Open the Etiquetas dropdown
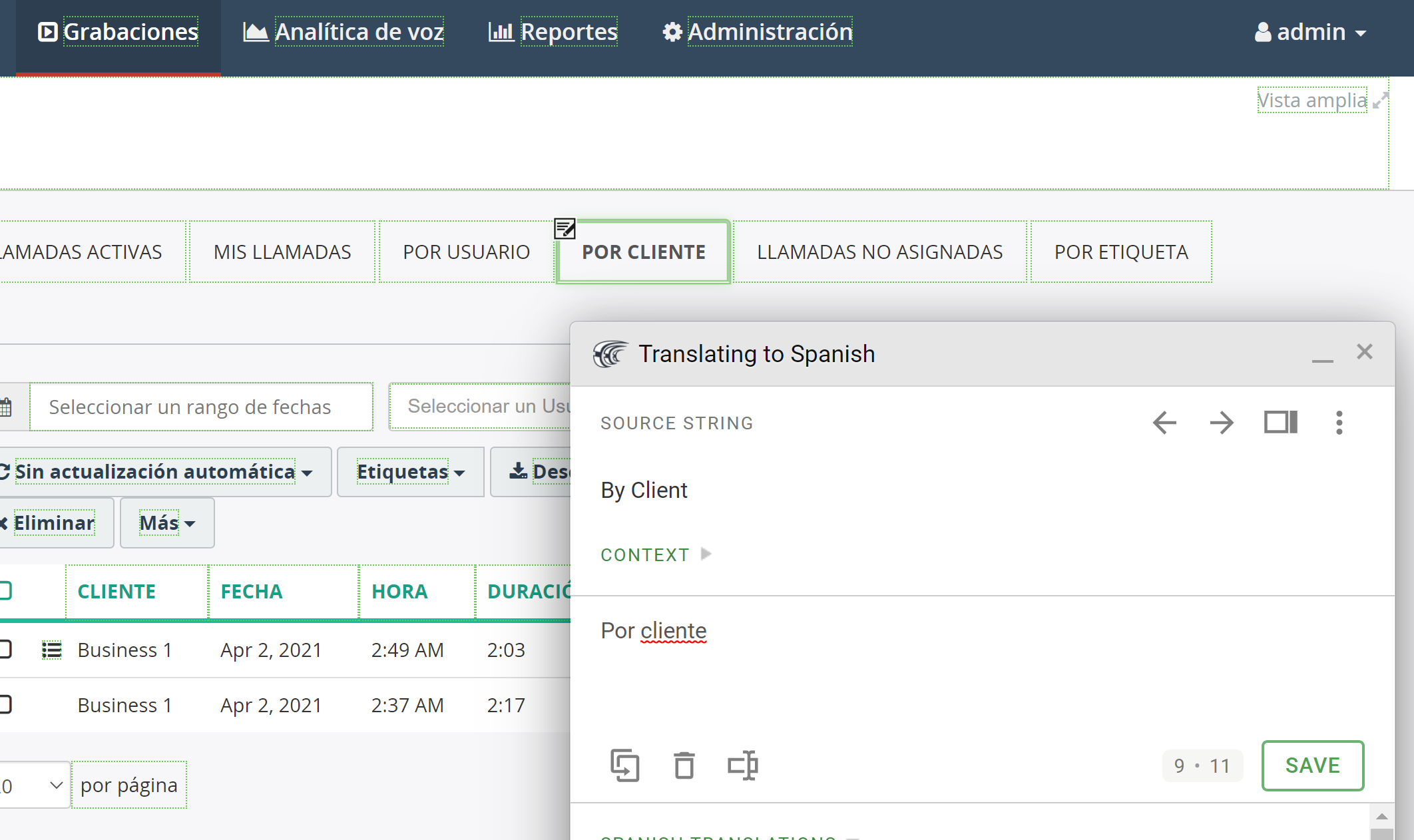 click(411, 472)
